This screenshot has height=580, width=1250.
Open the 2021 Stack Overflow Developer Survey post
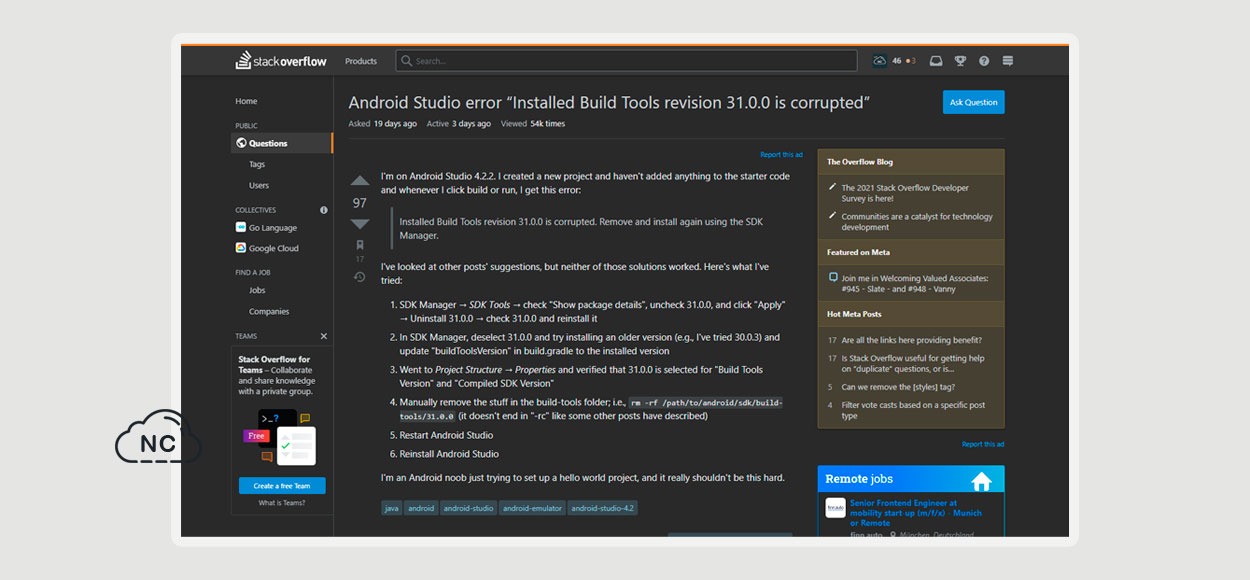(x=904, y=193)
